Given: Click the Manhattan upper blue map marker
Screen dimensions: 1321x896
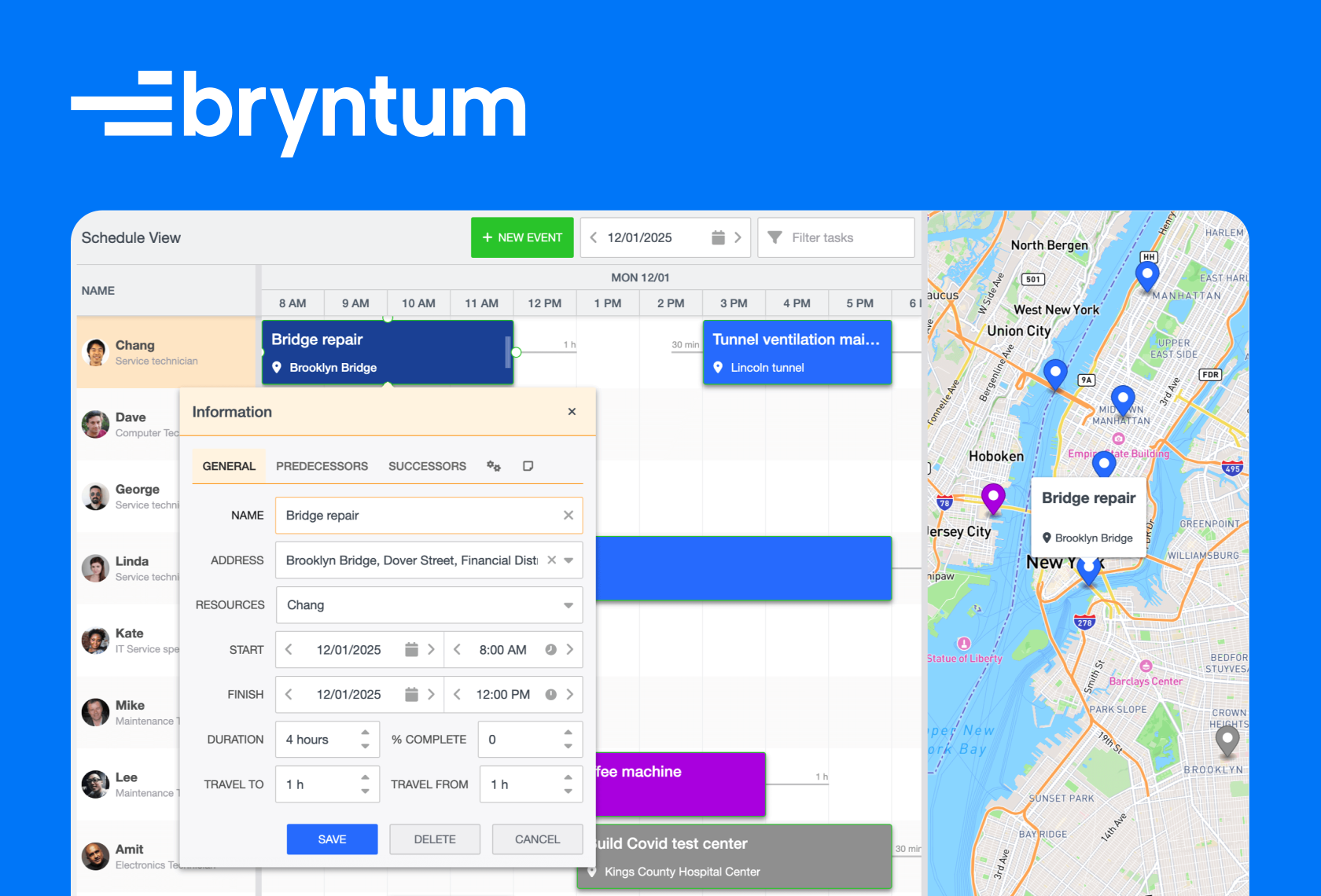Looking at the screenshot, I should [x=1147, y=277].
